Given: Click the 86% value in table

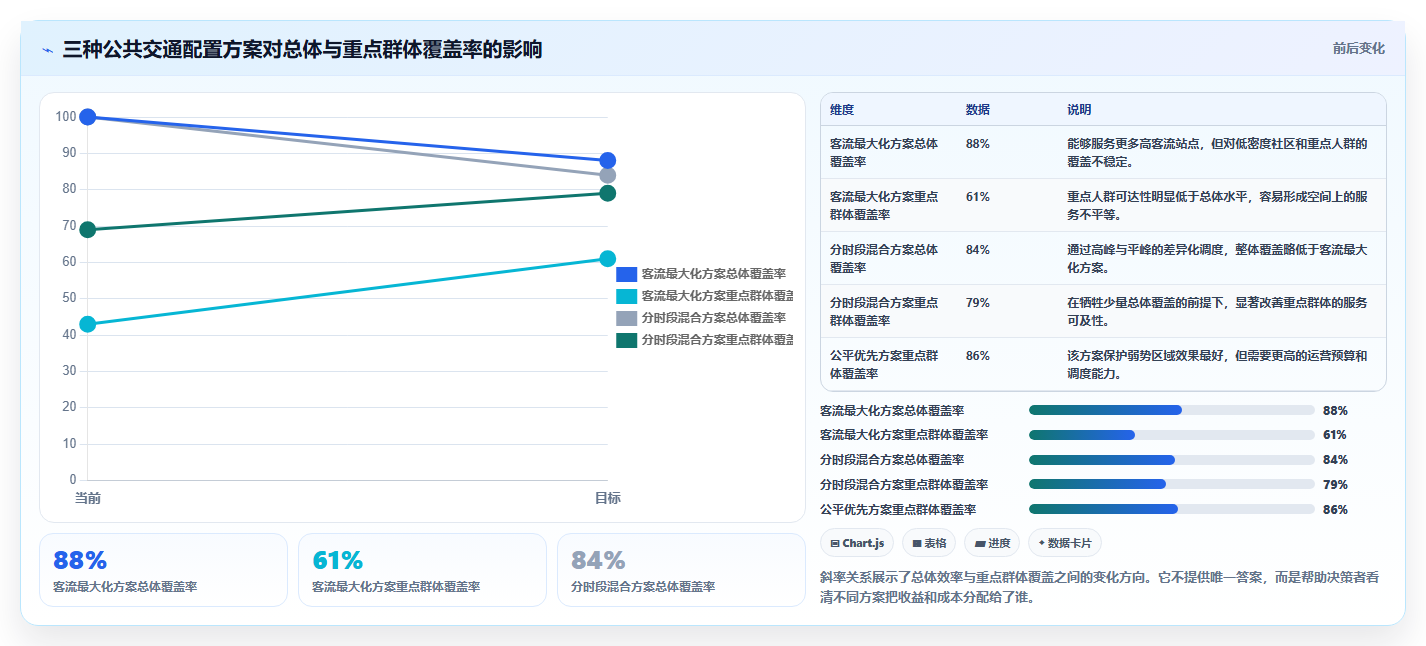Looking at the screenshot, I should [978, 355].
